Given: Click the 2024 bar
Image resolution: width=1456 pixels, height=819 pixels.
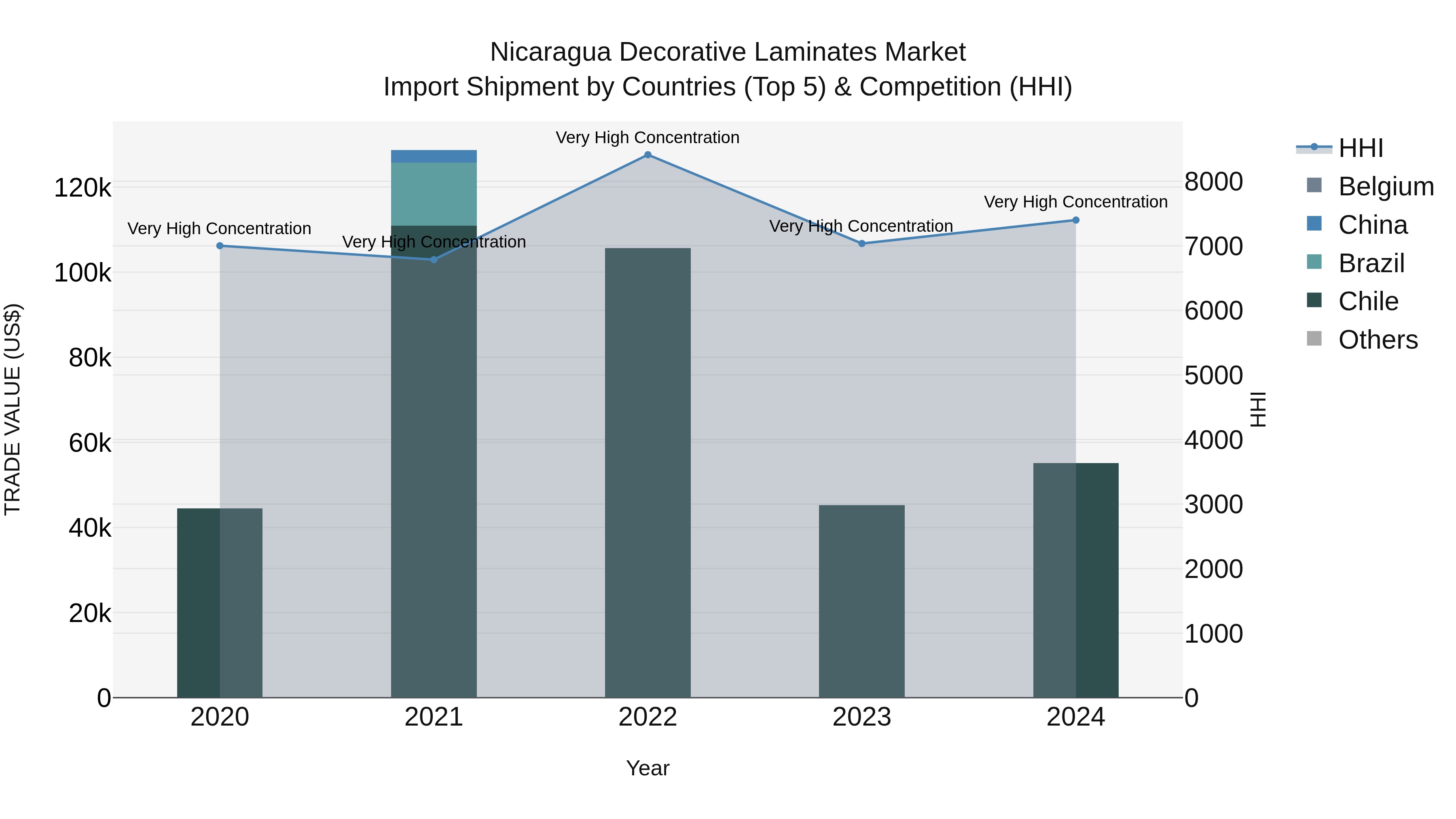Looking at the screenshot, I should pos(1075,580).
